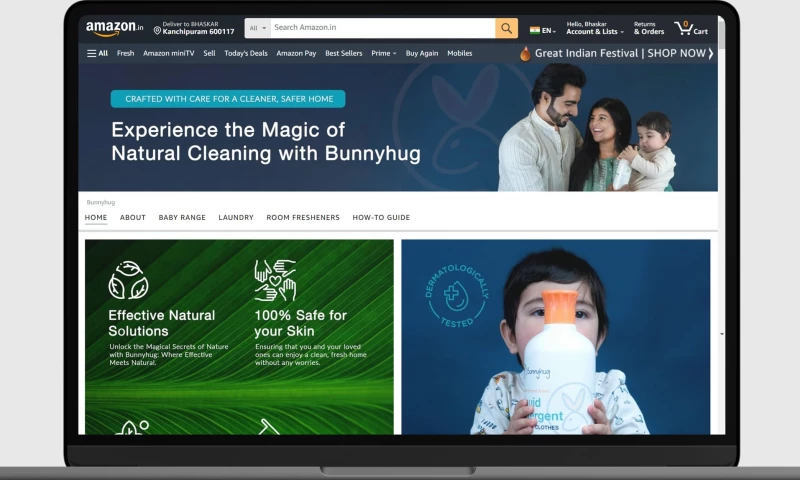Open the shopping cart icon
Screen dimensions: 800x480
pos(683,28)
